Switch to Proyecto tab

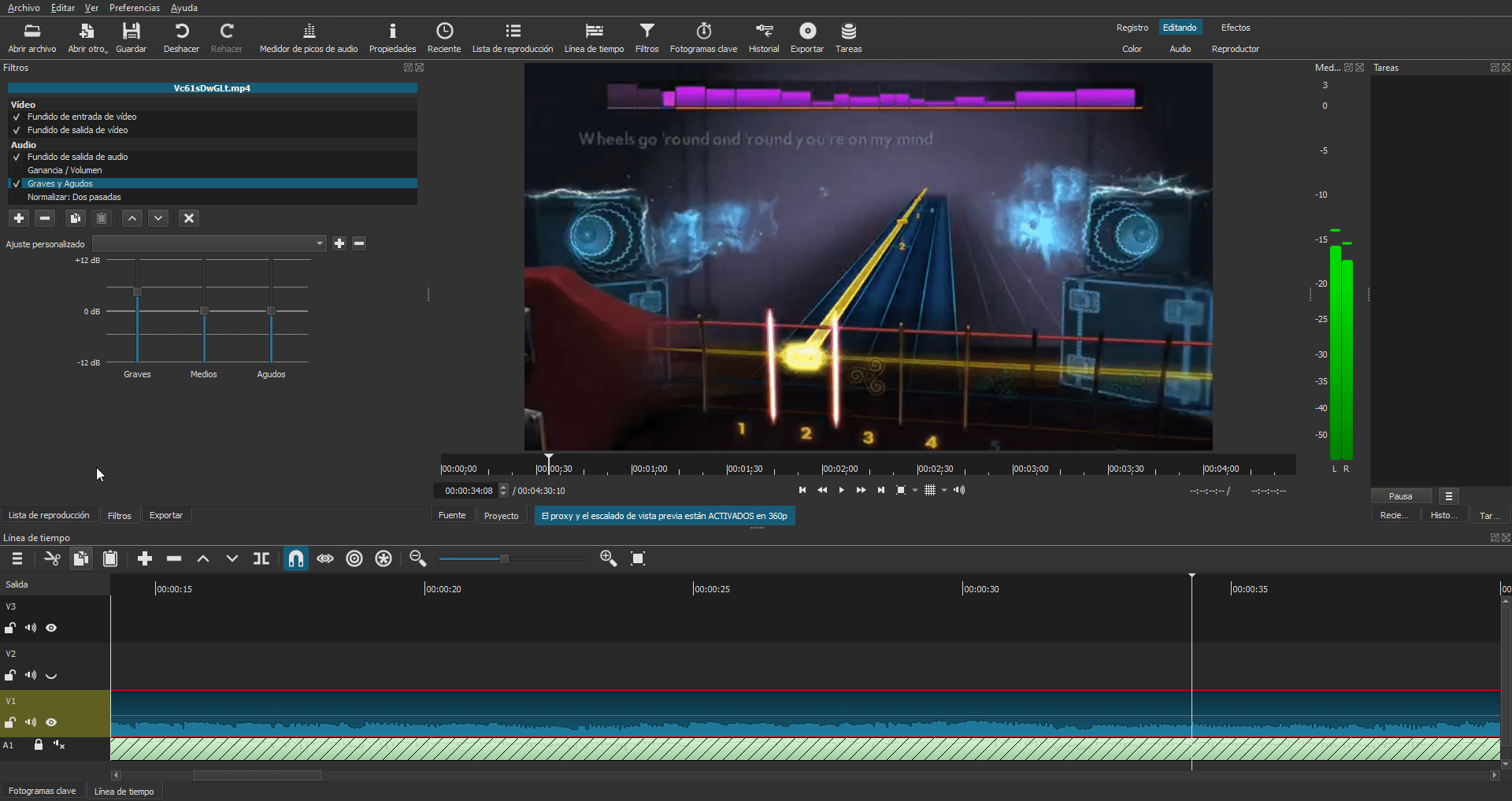coord(502,515)
